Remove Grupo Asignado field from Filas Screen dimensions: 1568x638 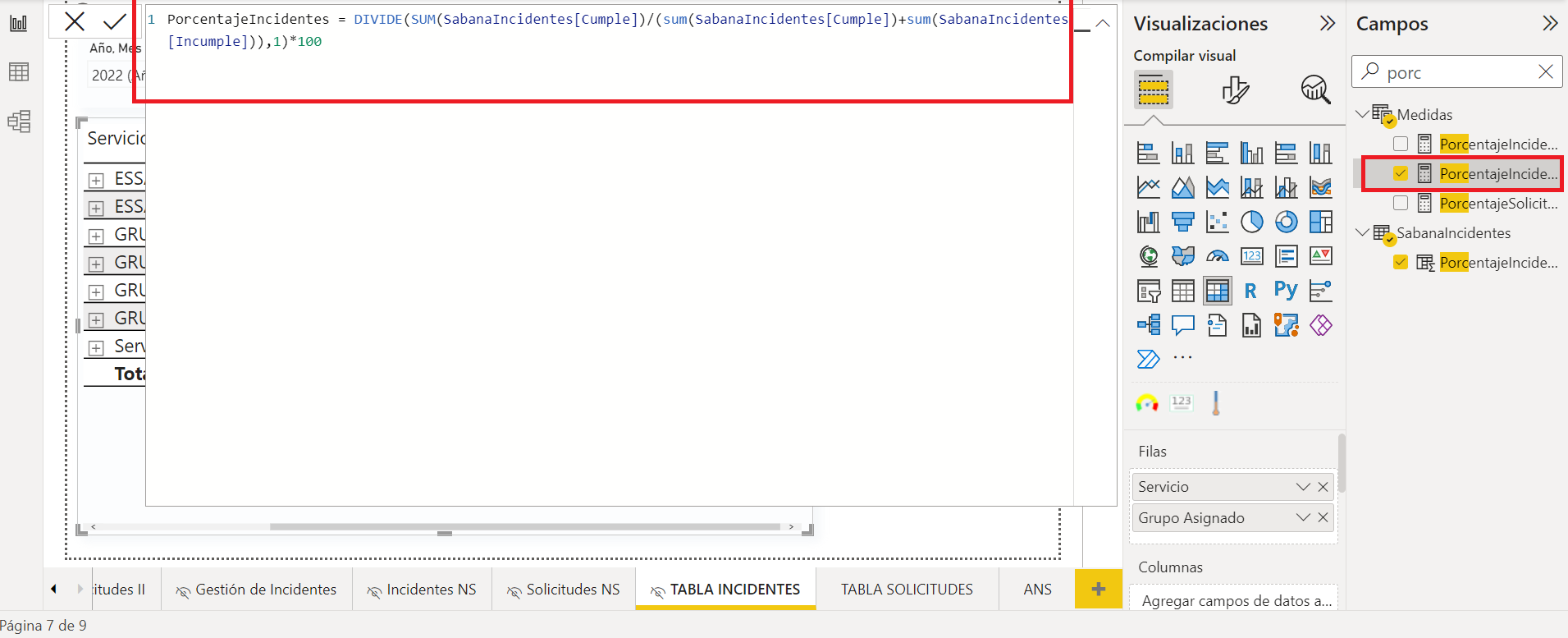(1323, 517)
